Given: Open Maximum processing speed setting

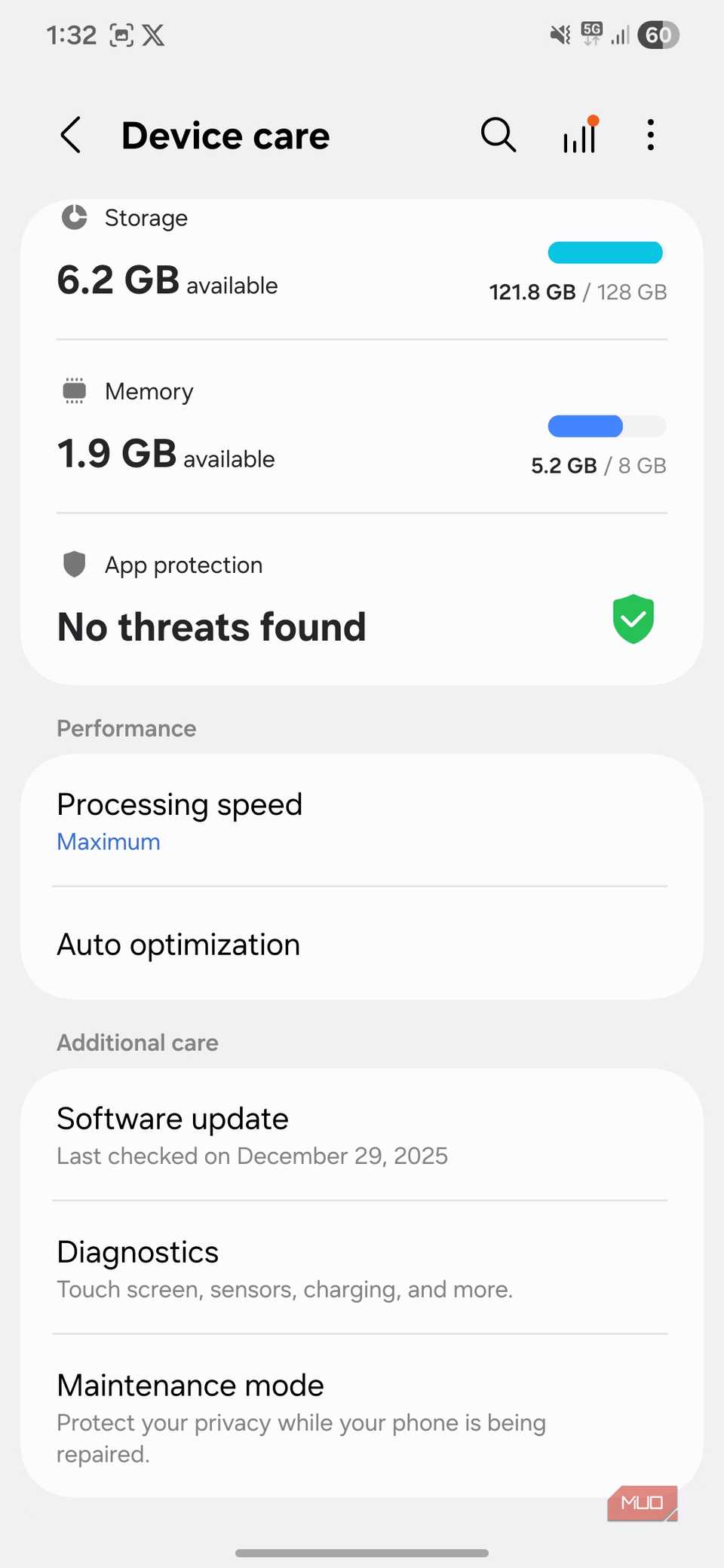Looking at the screenshot, I should (108, 841).
